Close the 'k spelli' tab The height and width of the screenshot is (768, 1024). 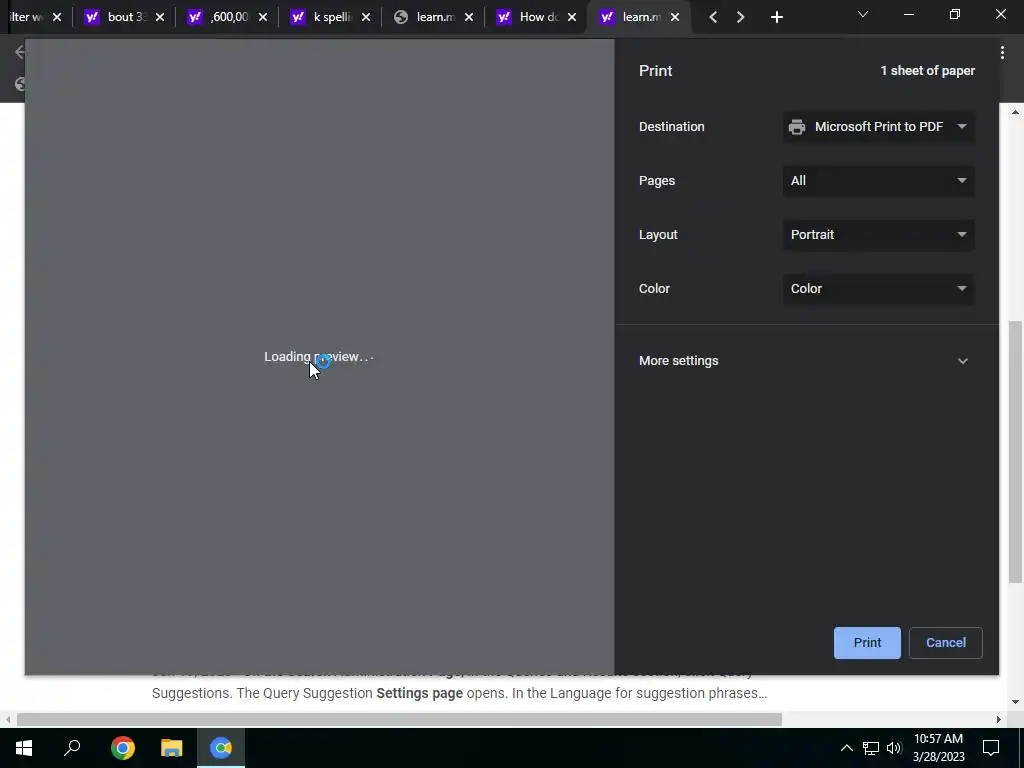click(x=366, y=18)
